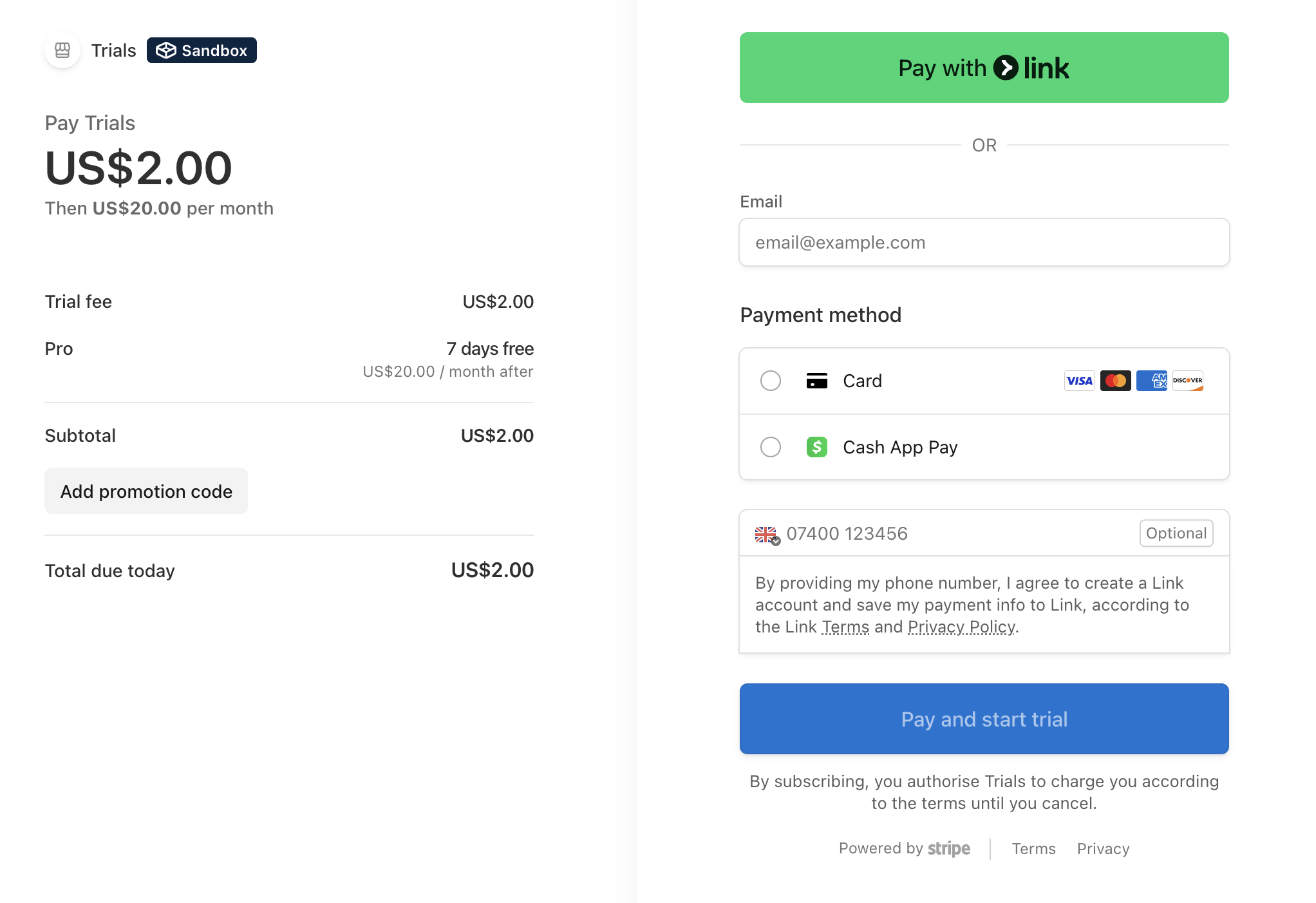This screenshot has width=1316, height=903.
Task: Click the Sandbox badge cube icon
Action: [166, 50]
